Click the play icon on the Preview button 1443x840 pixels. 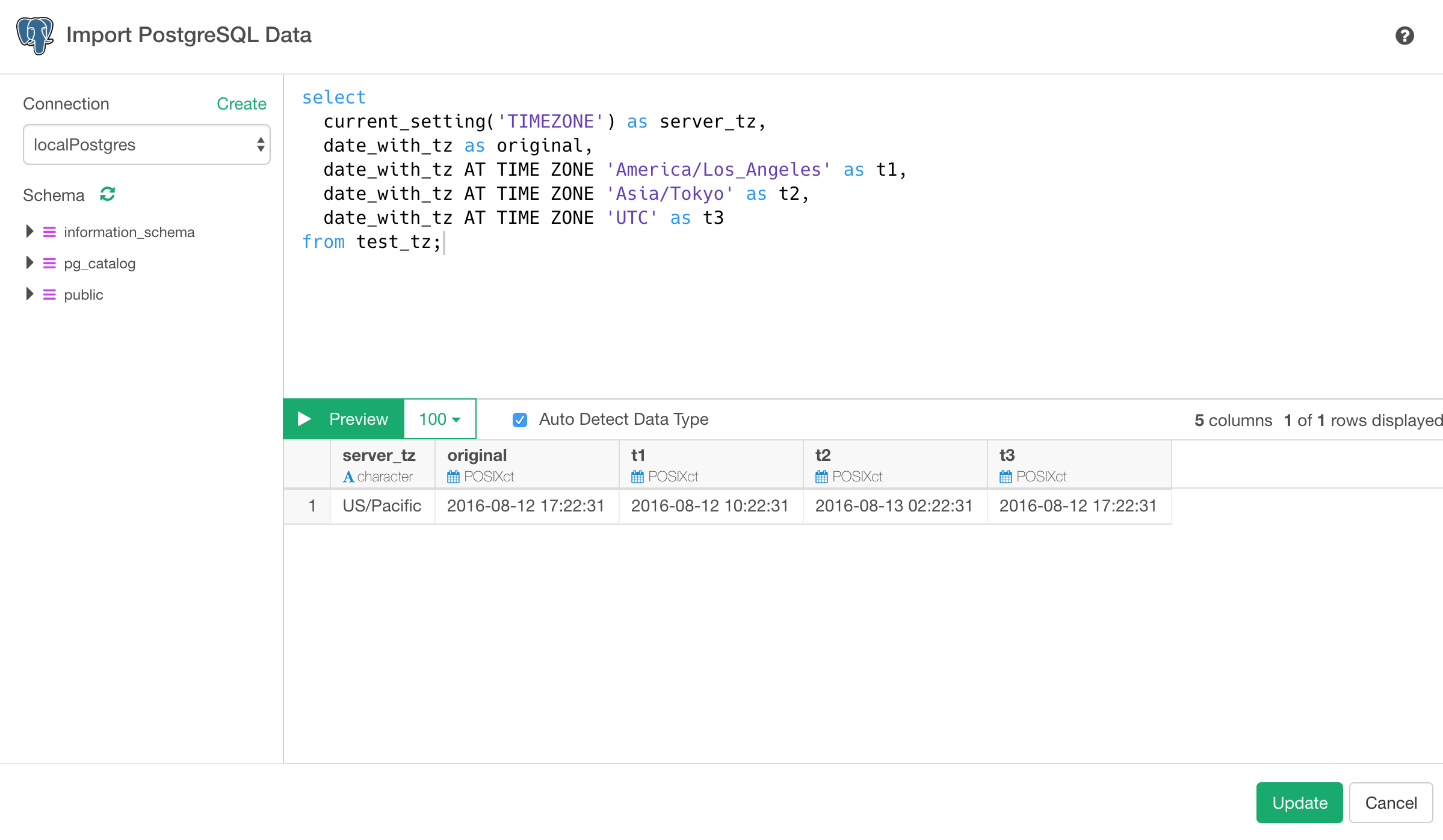[305, 419]
